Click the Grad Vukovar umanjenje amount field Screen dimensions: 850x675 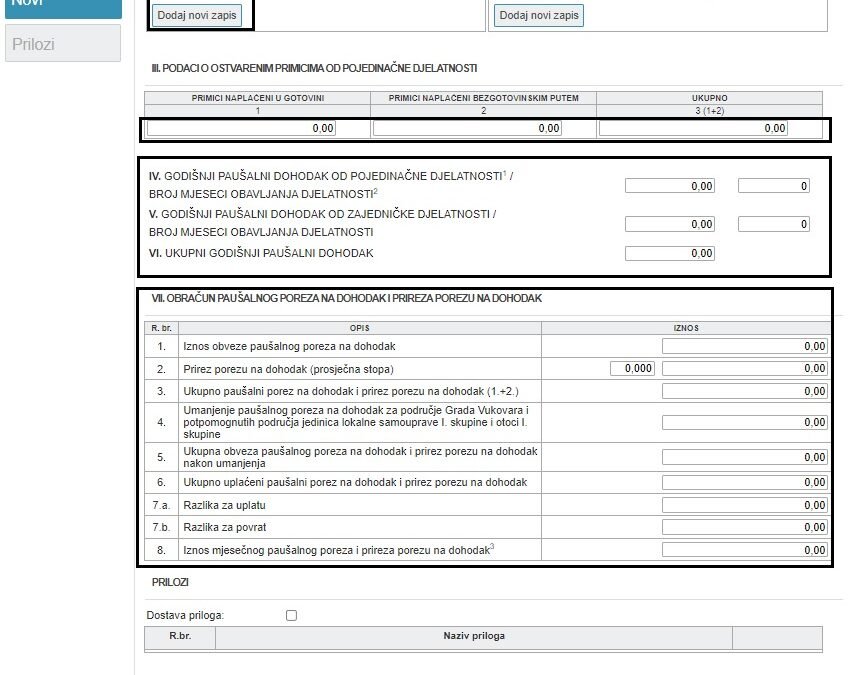[x=745, y=423]
